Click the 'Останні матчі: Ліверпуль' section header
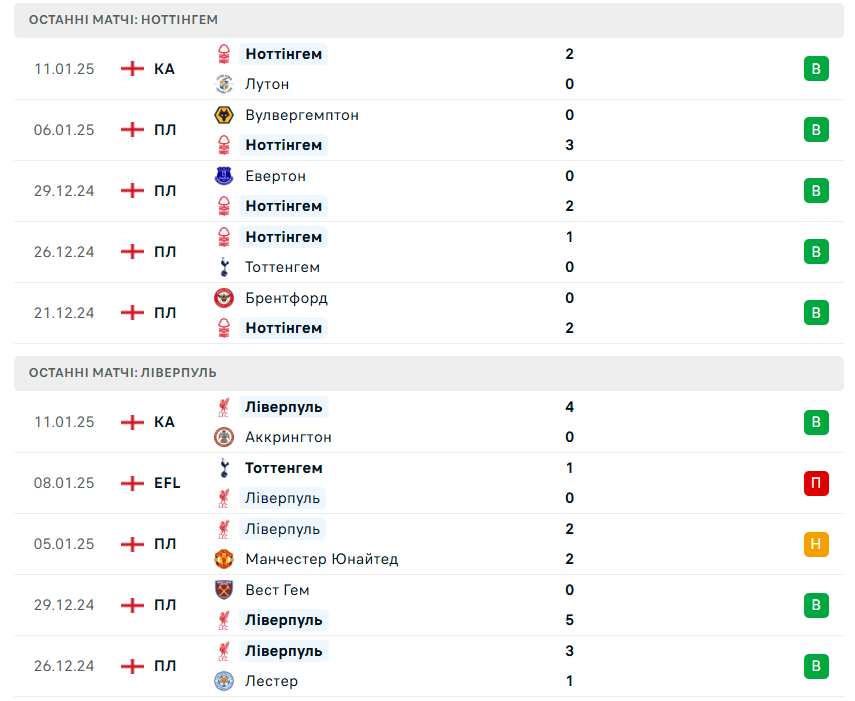Viewport: 855px width, 701px height. tap(123, 373)
